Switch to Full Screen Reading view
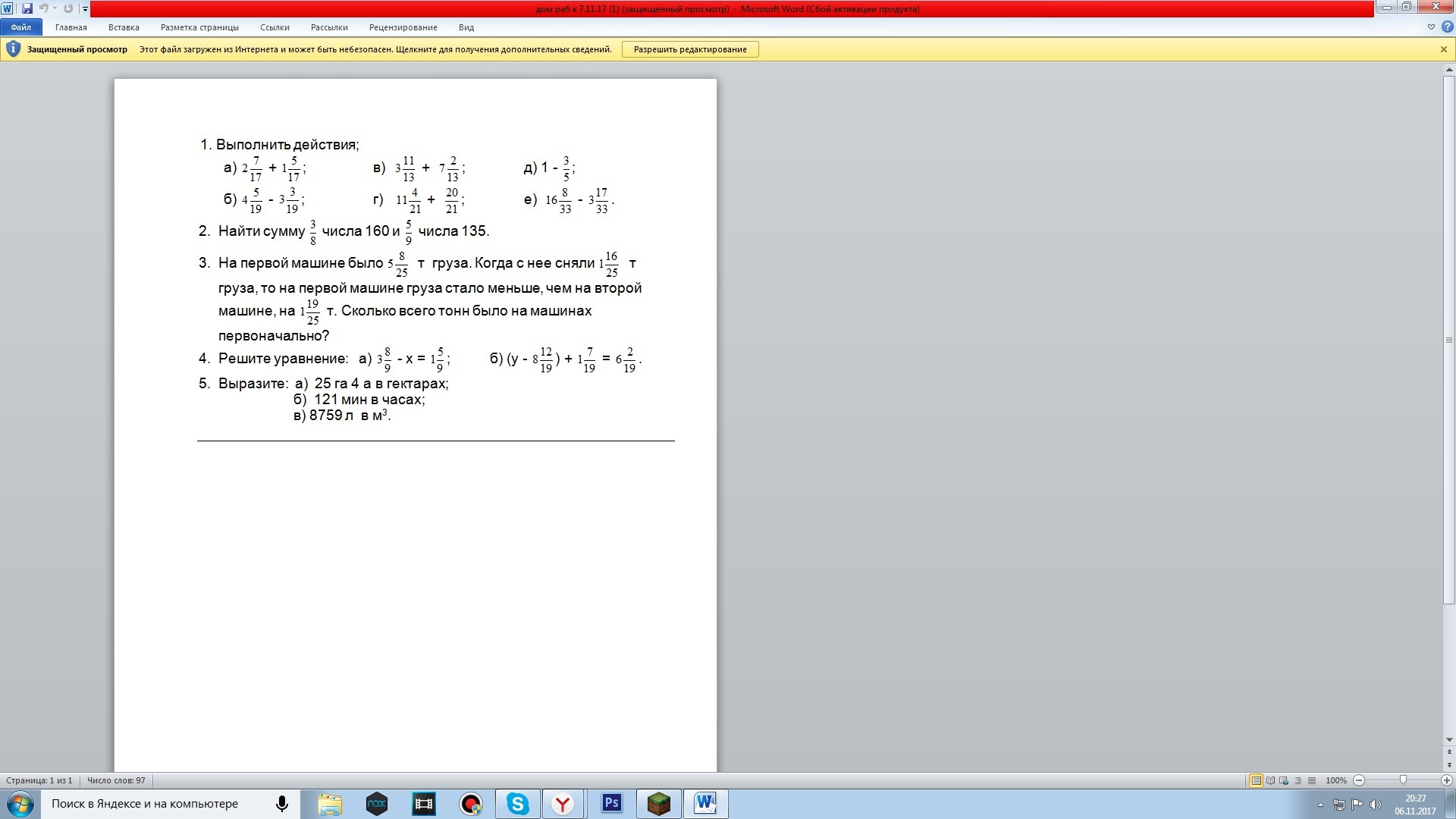 coord(1270,780)
